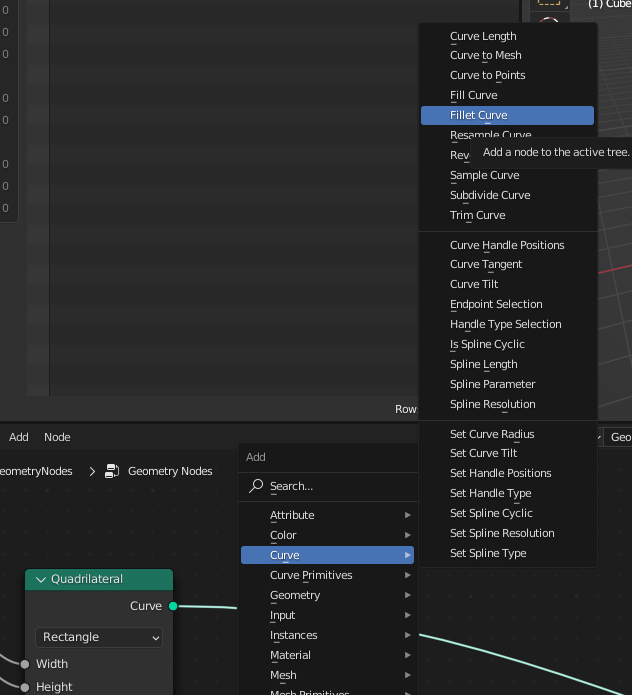This screenshot has width=632, height=695.
Task: Click the Geometry Nodes breadcrumb
Action: [170, 471]
